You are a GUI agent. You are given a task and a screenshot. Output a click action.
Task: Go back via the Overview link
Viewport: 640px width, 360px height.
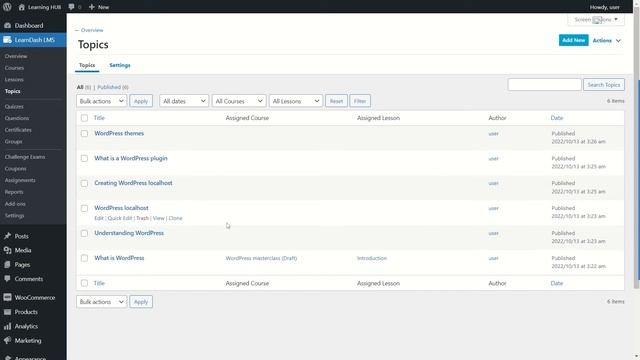tap(89, 30)
